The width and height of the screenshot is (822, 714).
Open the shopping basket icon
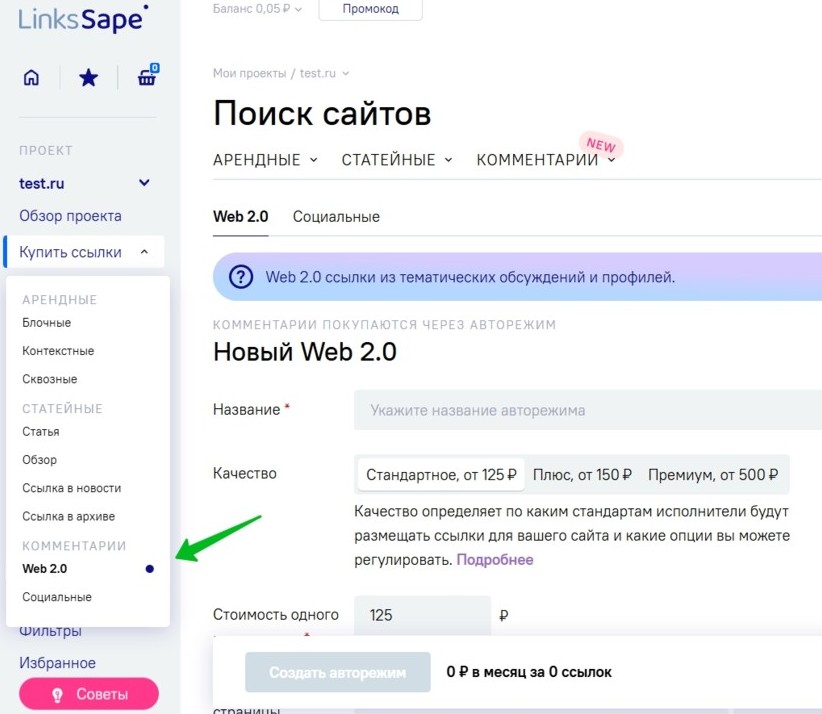click(x=147, y=75)
